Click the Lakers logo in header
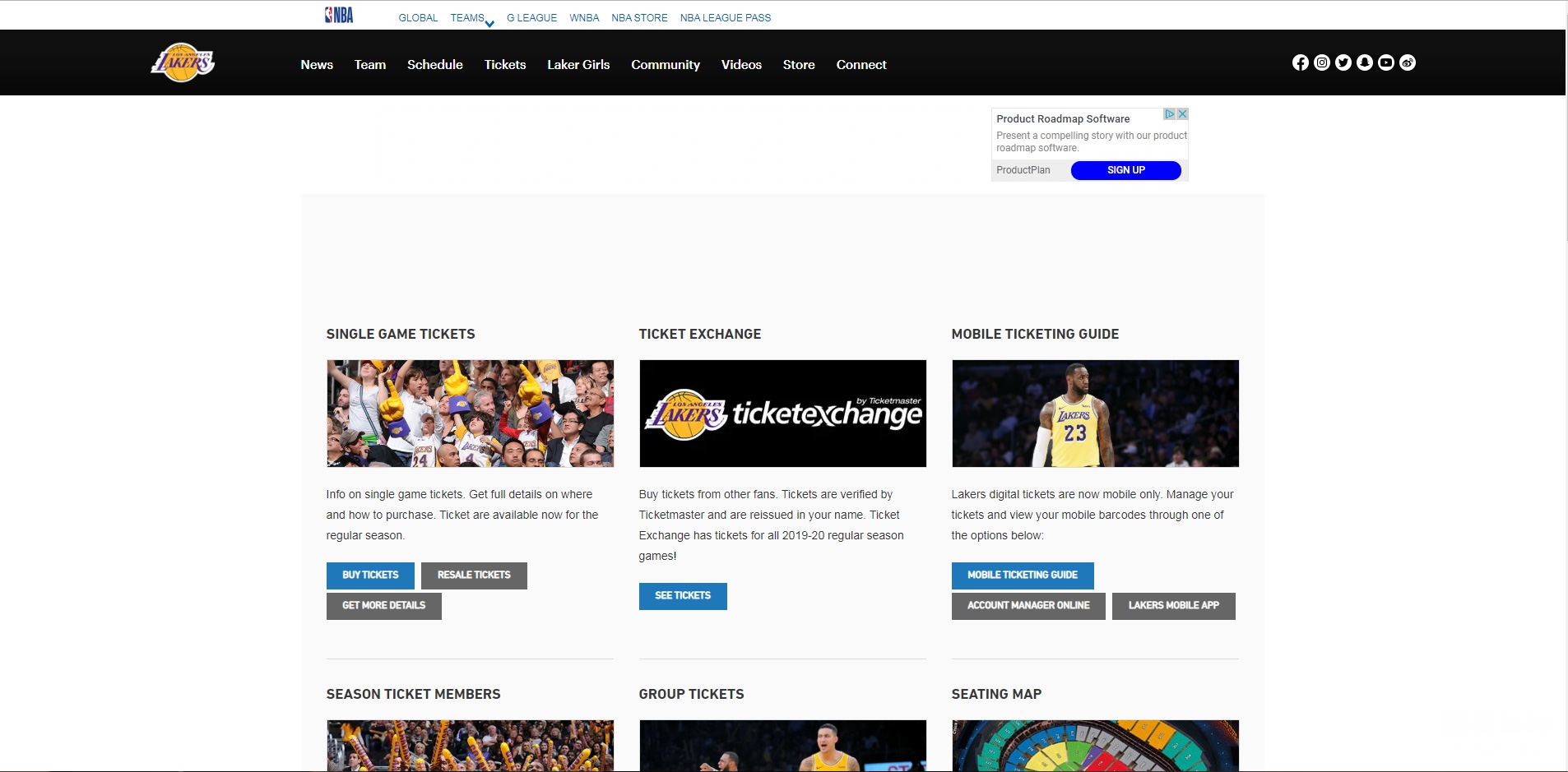 coord(183,62)
